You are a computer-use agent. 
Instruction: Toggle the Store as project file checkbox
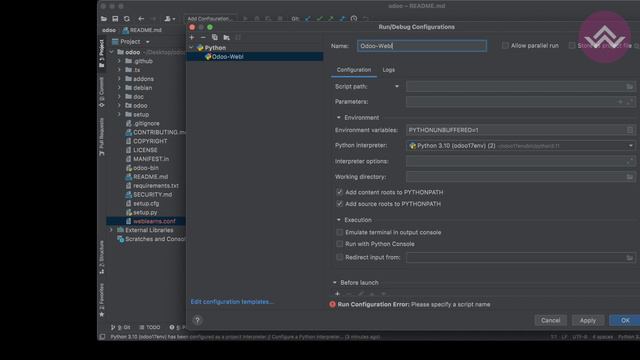pyautogui.click(x=572, y=46)
